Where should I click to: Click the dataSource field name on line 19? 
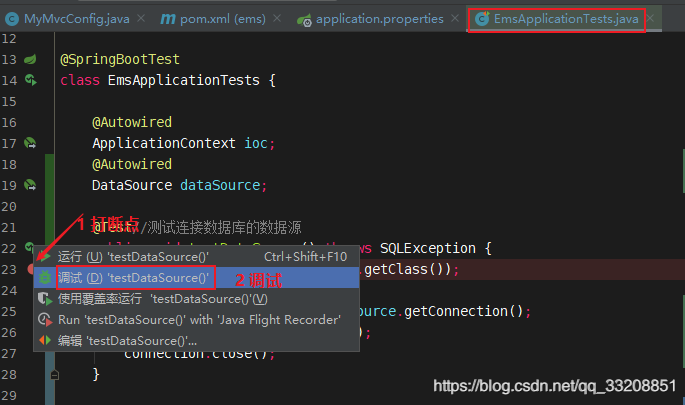(x=220, y=185)
